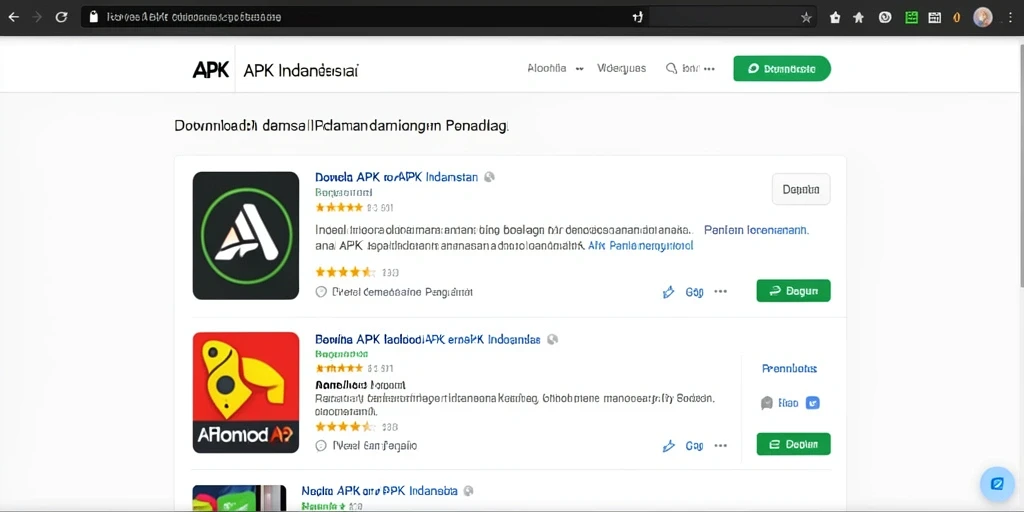Viewport: 1024px width, 512px height.
Task: Open the home-shaped extension icon in the toolbar
Action: [x=835, y=18]
